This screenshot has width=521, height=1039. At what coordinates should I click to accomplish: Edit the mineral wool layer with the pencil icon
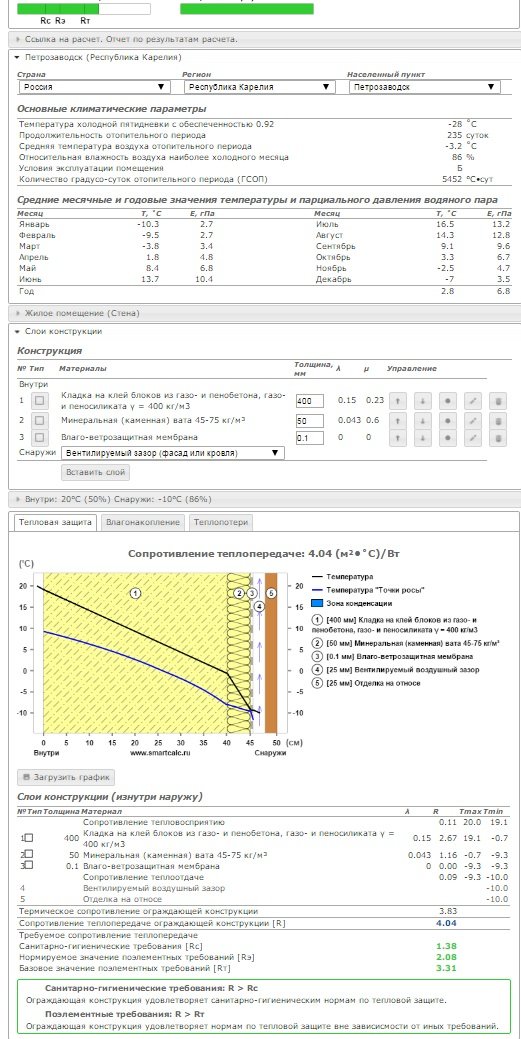[473, 420]
